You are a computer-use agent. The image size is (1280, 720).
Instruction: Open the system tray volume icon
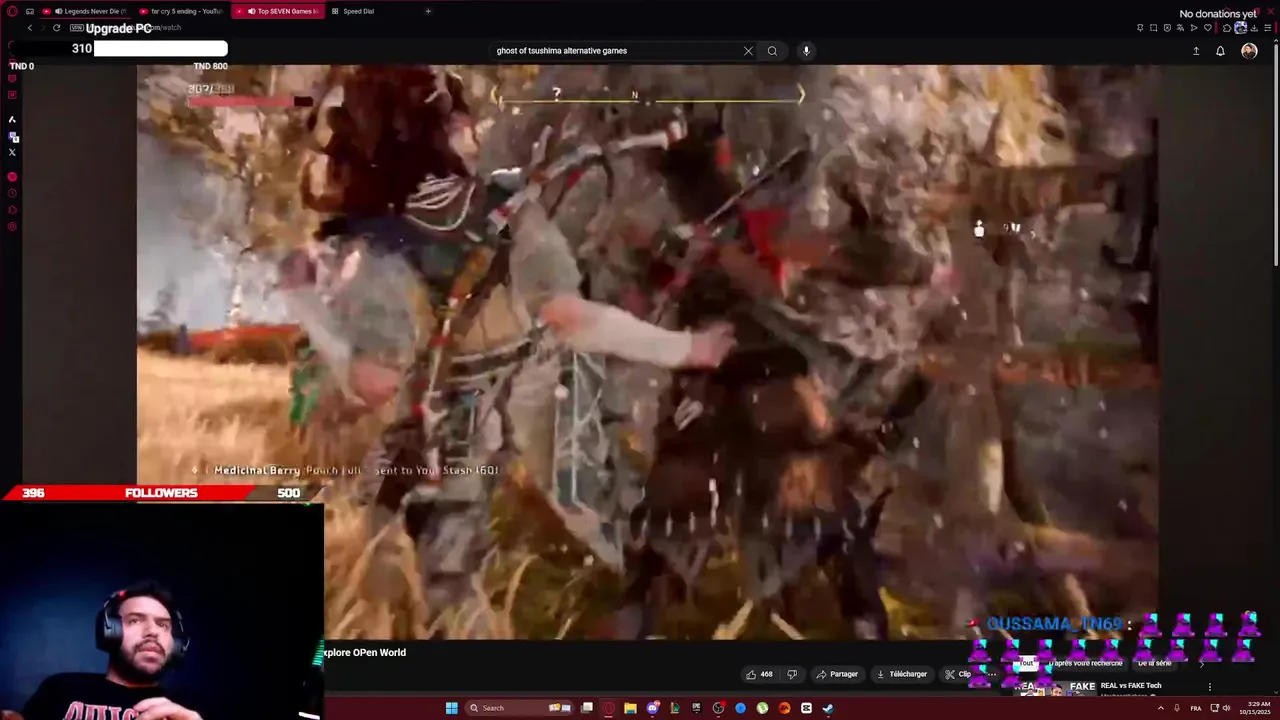[1226, 708]
